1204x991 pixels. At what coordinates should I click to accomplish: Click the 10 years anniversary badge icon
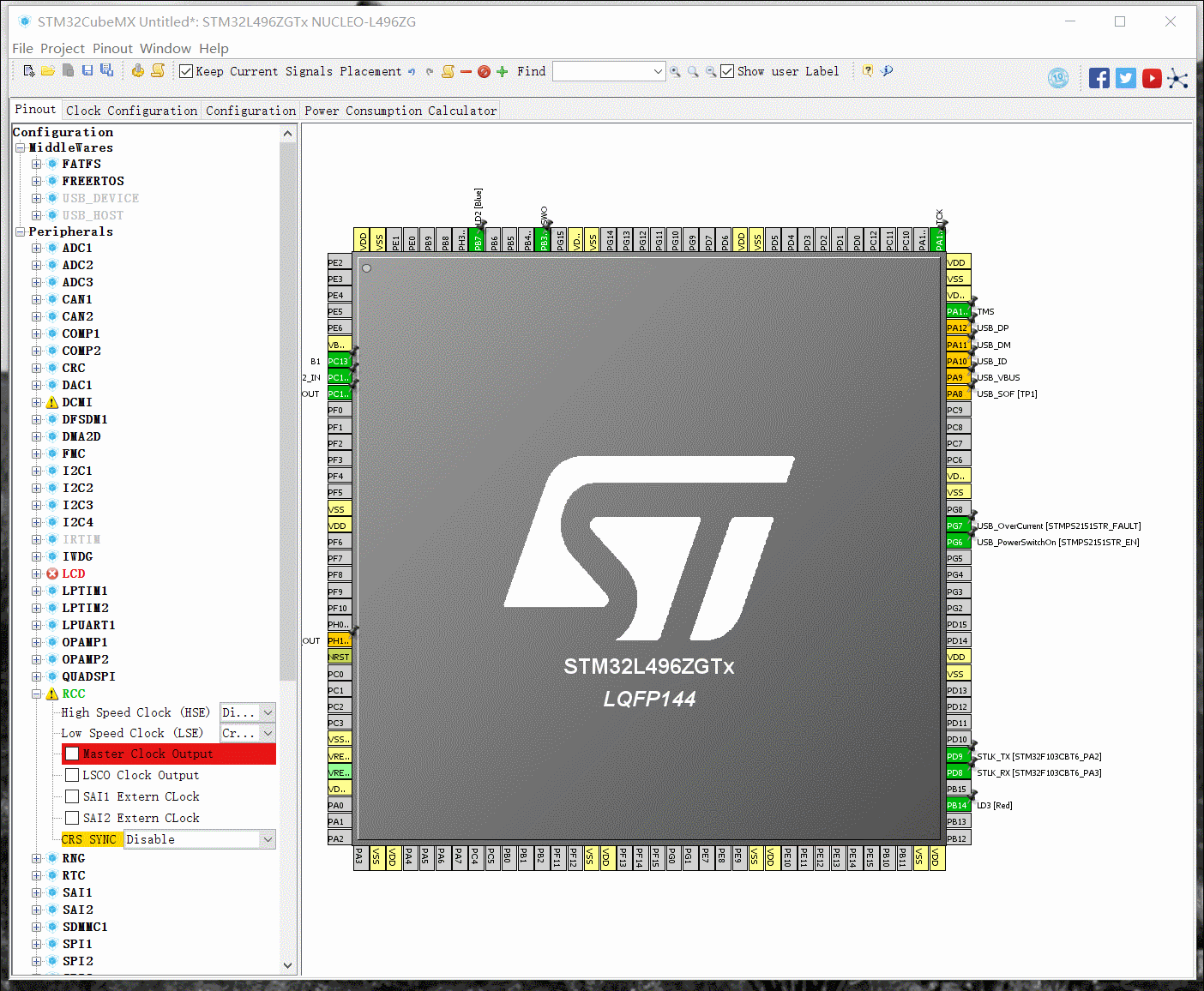pyautogui.click(x=1058, y=78)
